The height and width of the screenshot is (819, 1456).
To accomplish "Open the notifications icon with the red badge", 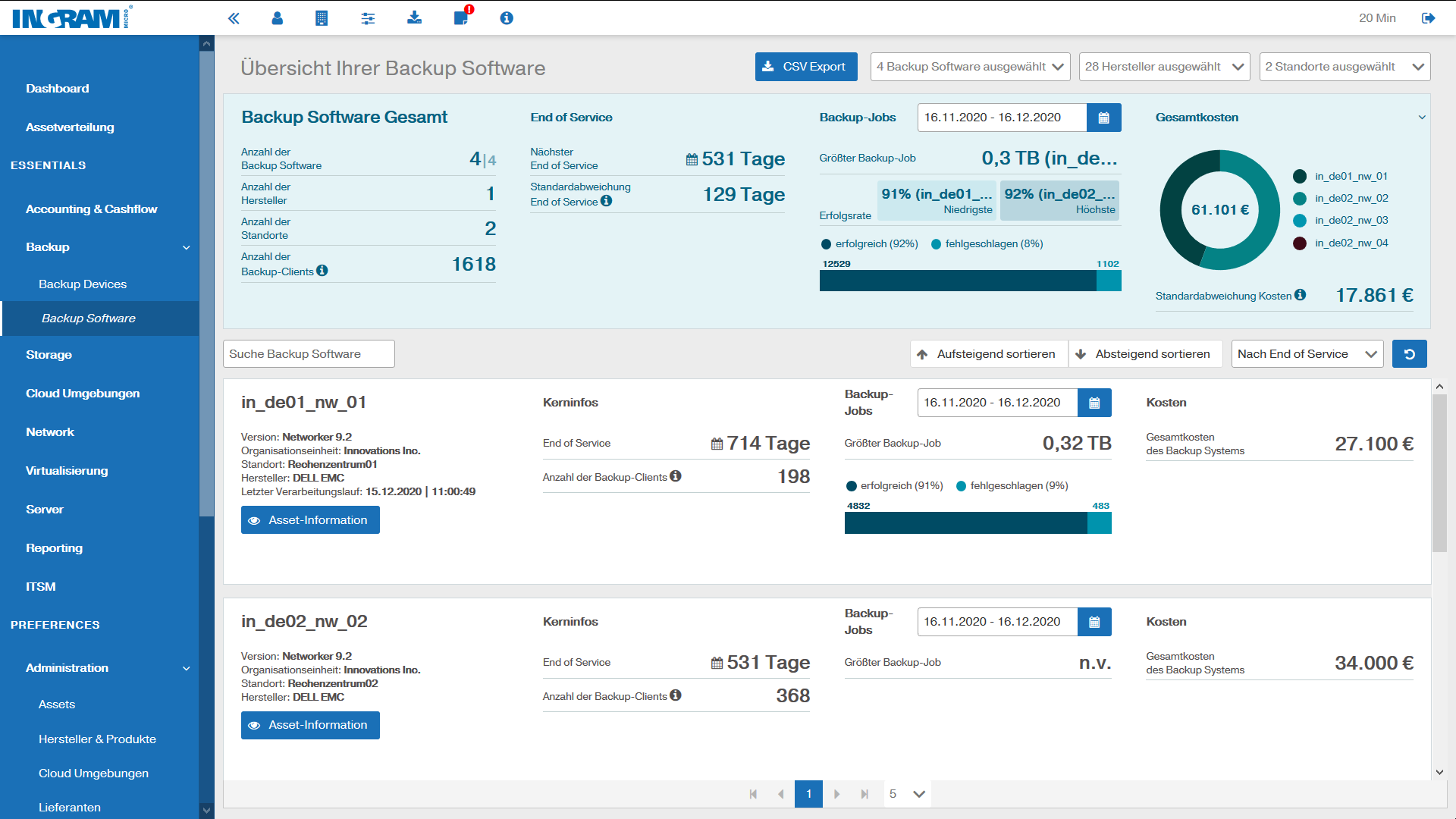I will 462,17.
